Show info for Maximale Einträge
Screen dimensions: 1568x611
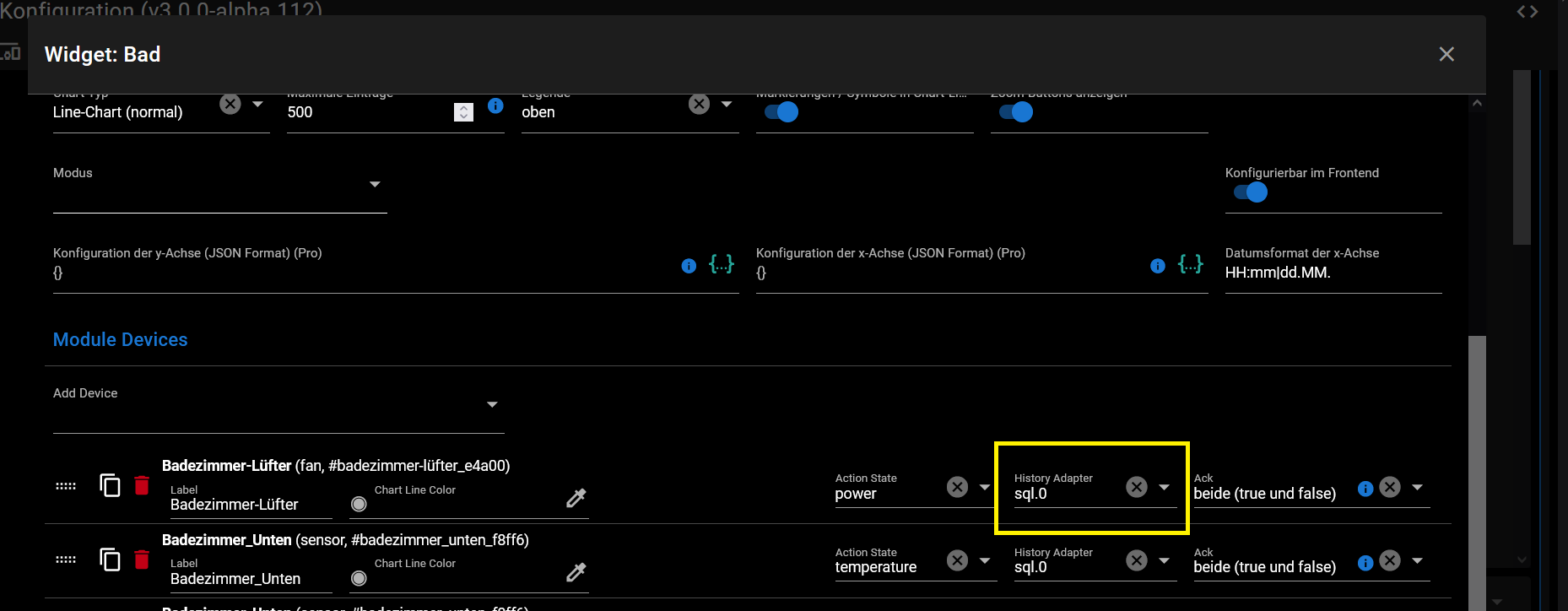[495, 105]
